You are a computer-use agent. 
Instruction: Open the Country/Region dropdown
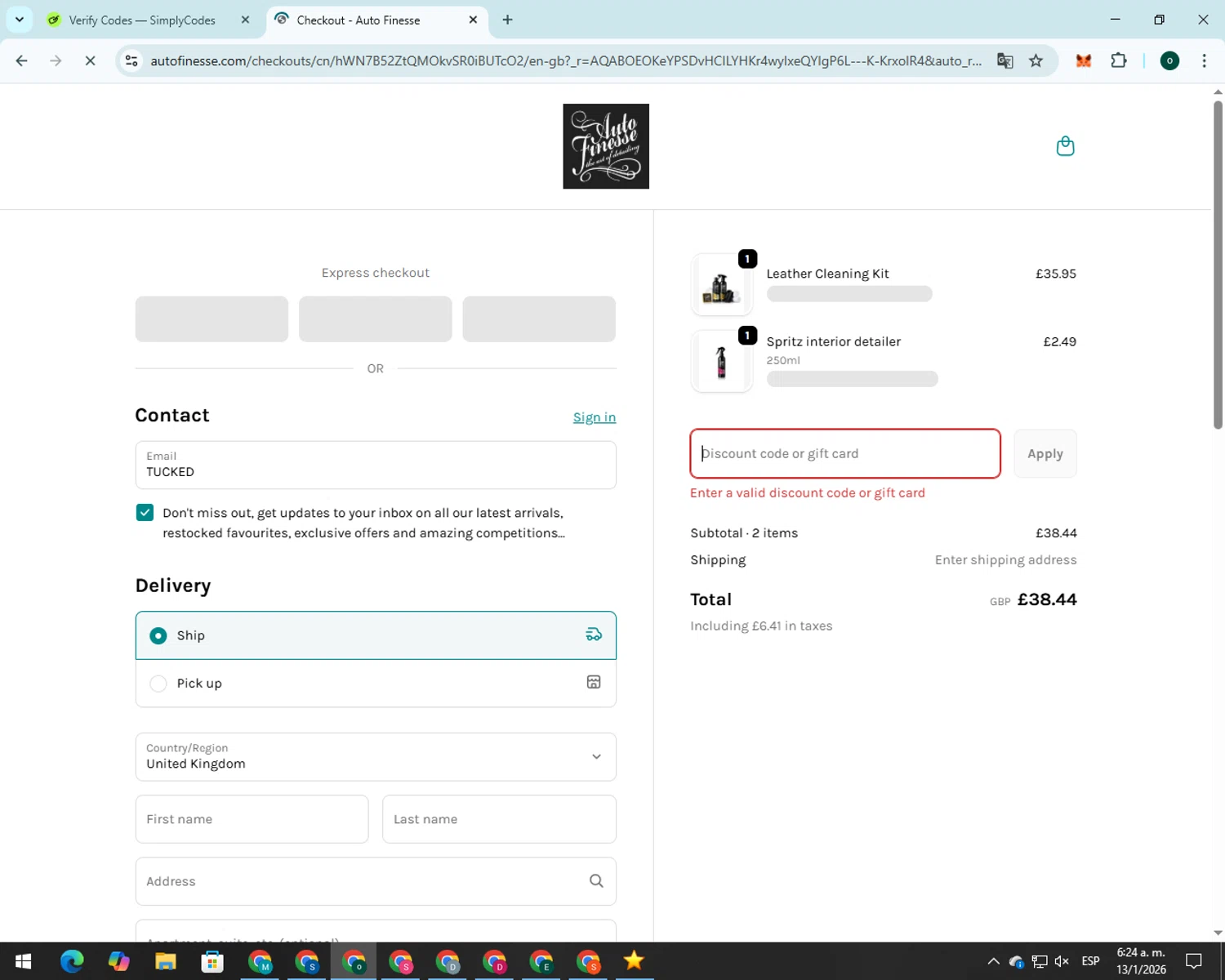pyautogui.click(x=376, y=756)
